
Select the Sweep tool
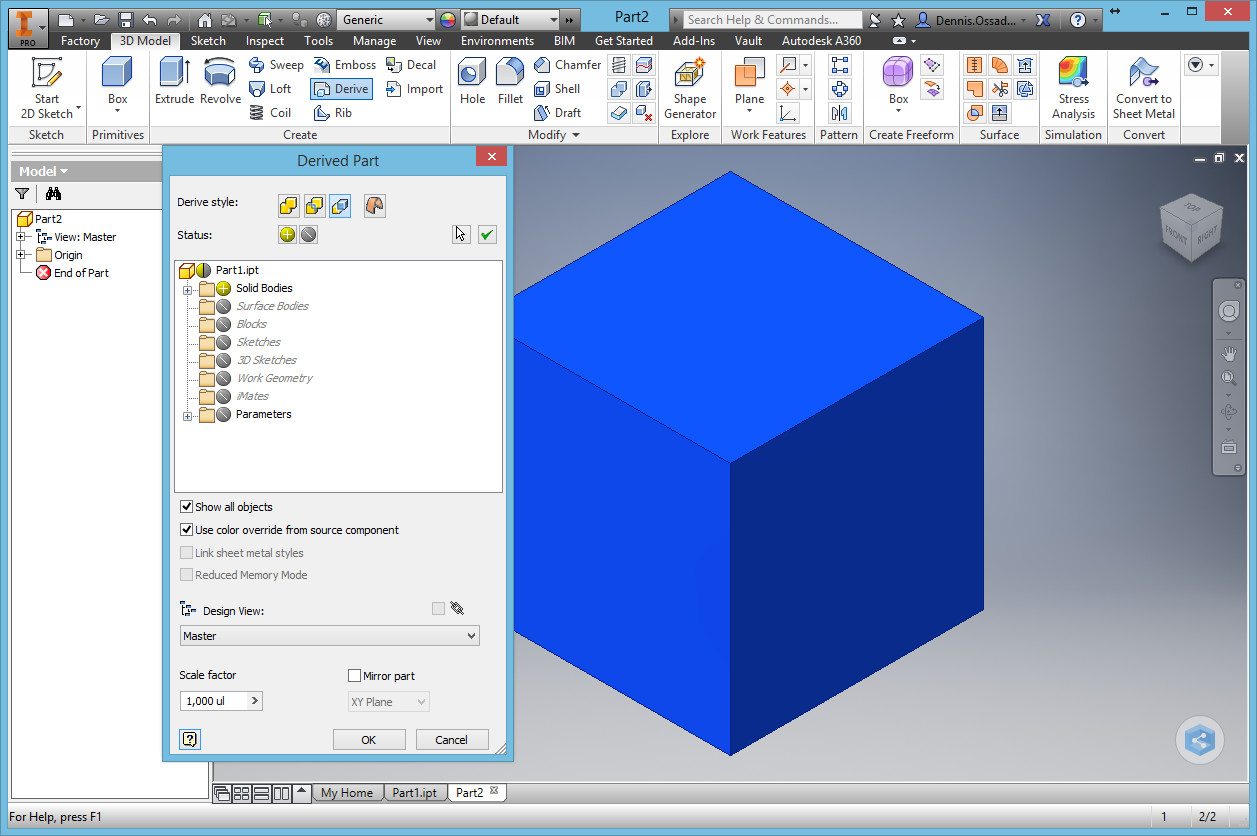[x=276, y=65]
